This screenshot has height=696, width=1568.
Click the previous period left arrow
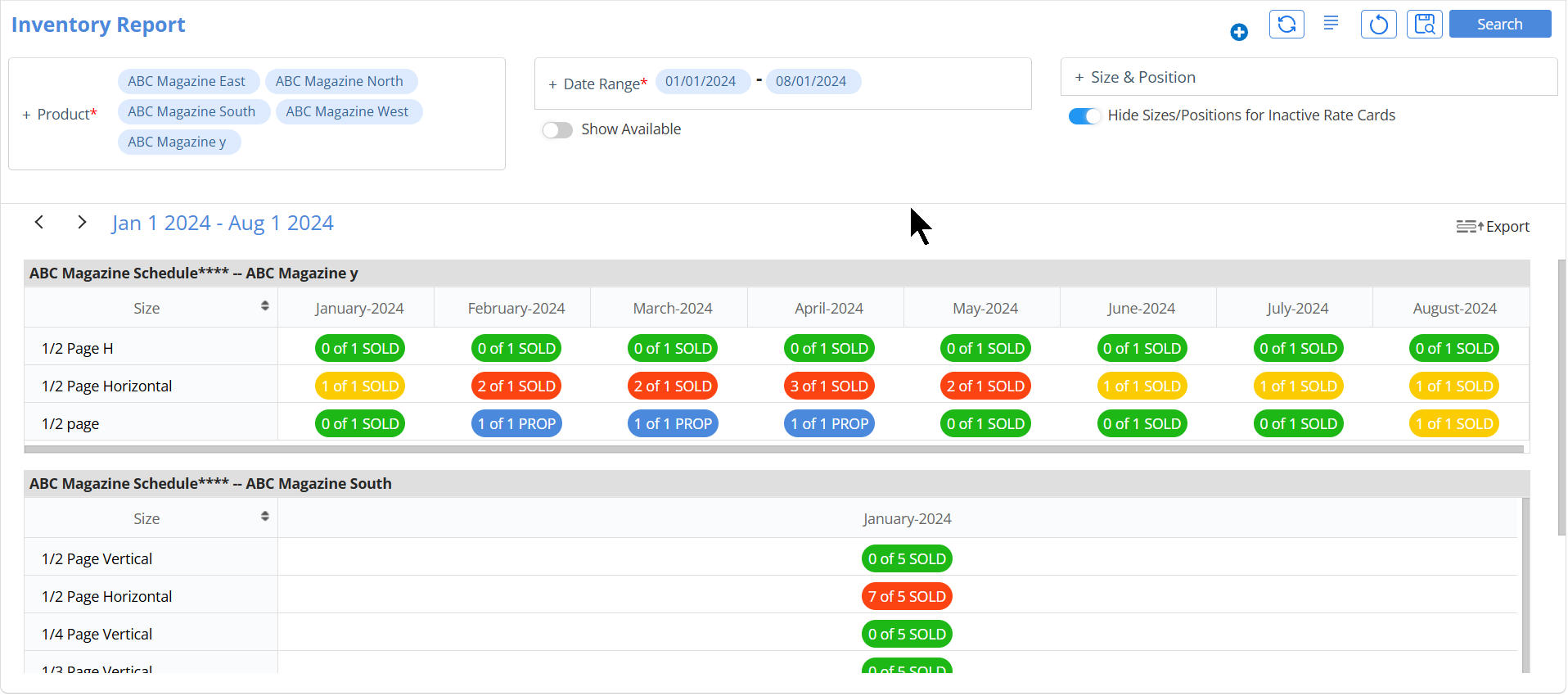coord(39,222)
